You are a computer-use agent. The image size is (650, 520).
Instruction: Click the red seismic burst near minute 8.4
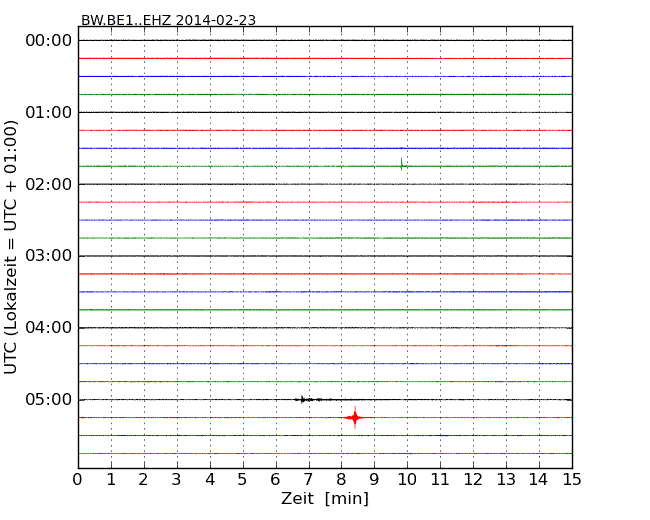355,418
